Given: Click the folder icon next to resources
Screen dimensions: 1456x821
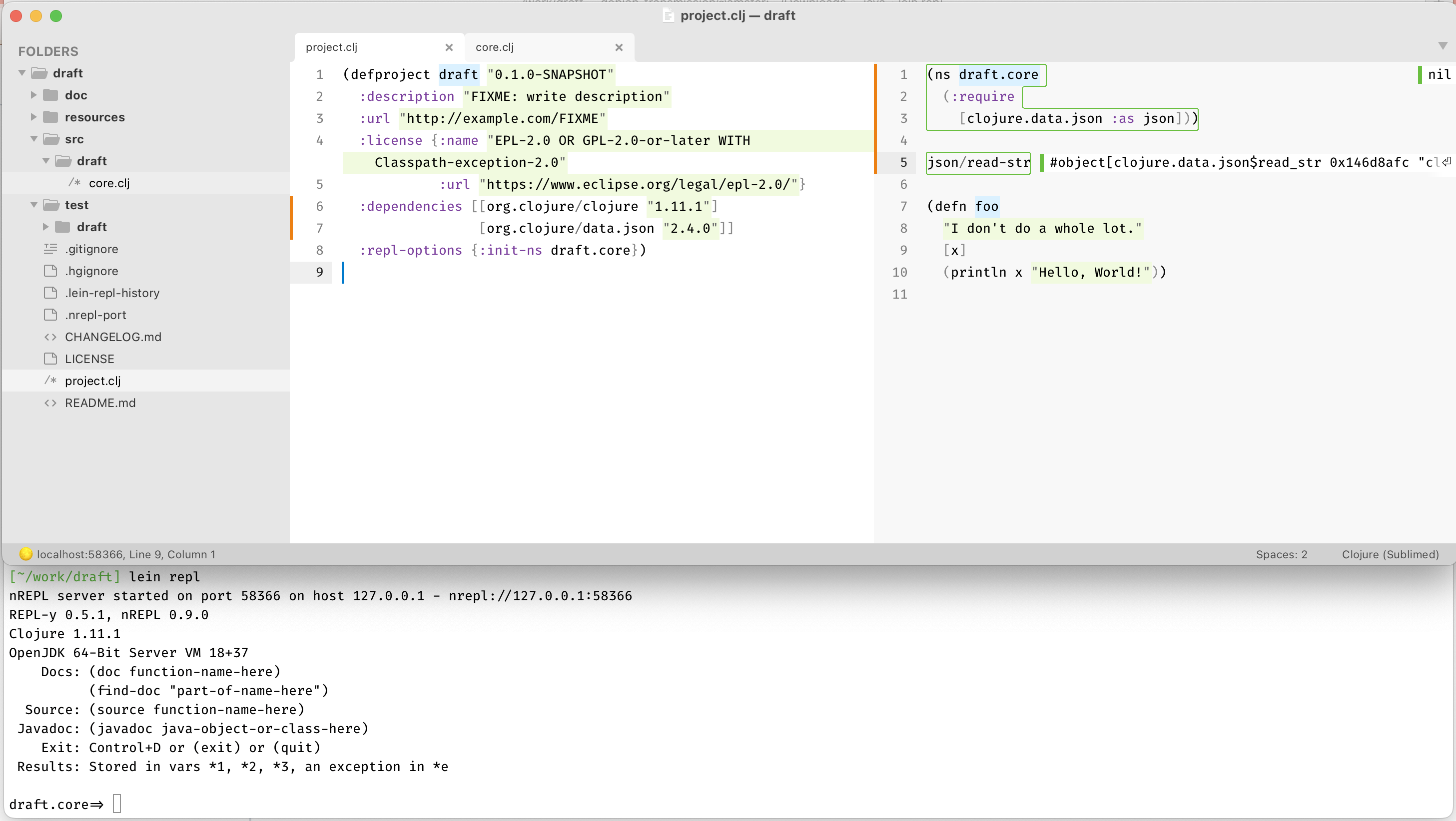Looking at the screenshot, I should click(x=51, y=117).
